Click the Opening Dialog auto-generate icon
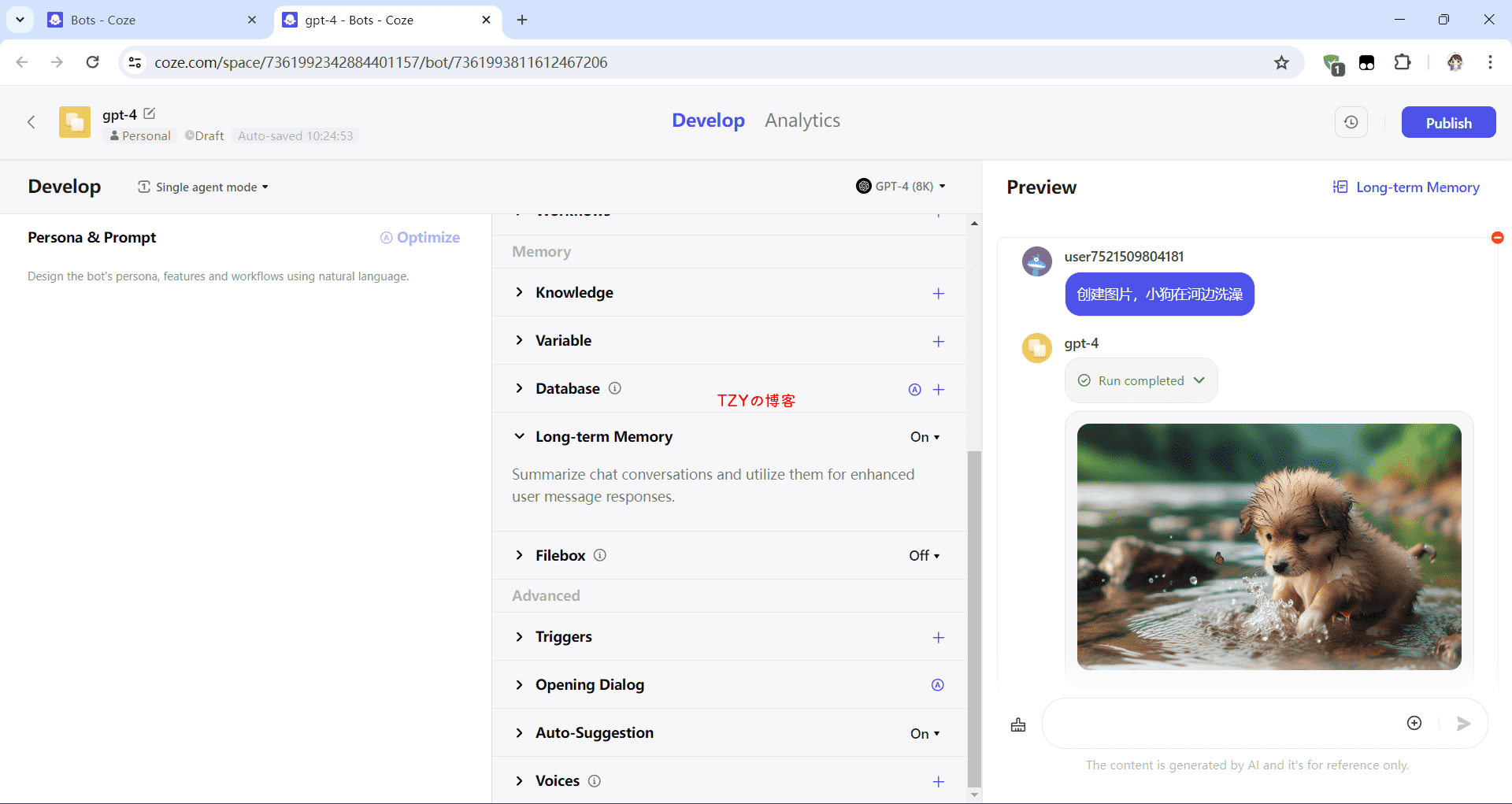The height and width of the screenshot is (804, 1512). pos(937,685)
